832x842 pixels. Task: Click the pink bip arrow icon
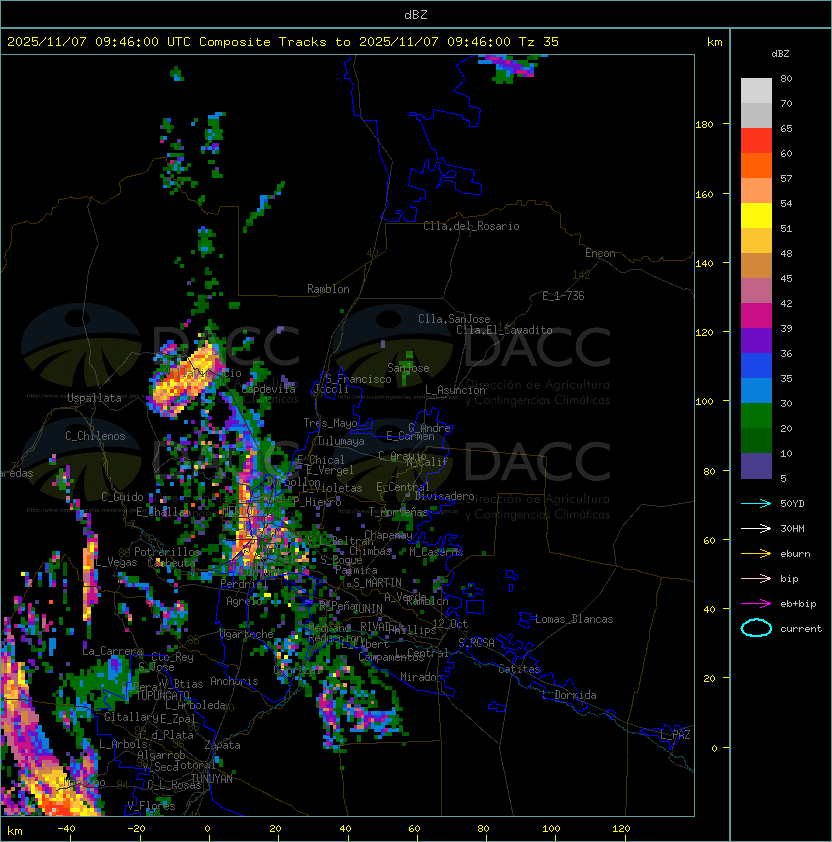[756, 578]
